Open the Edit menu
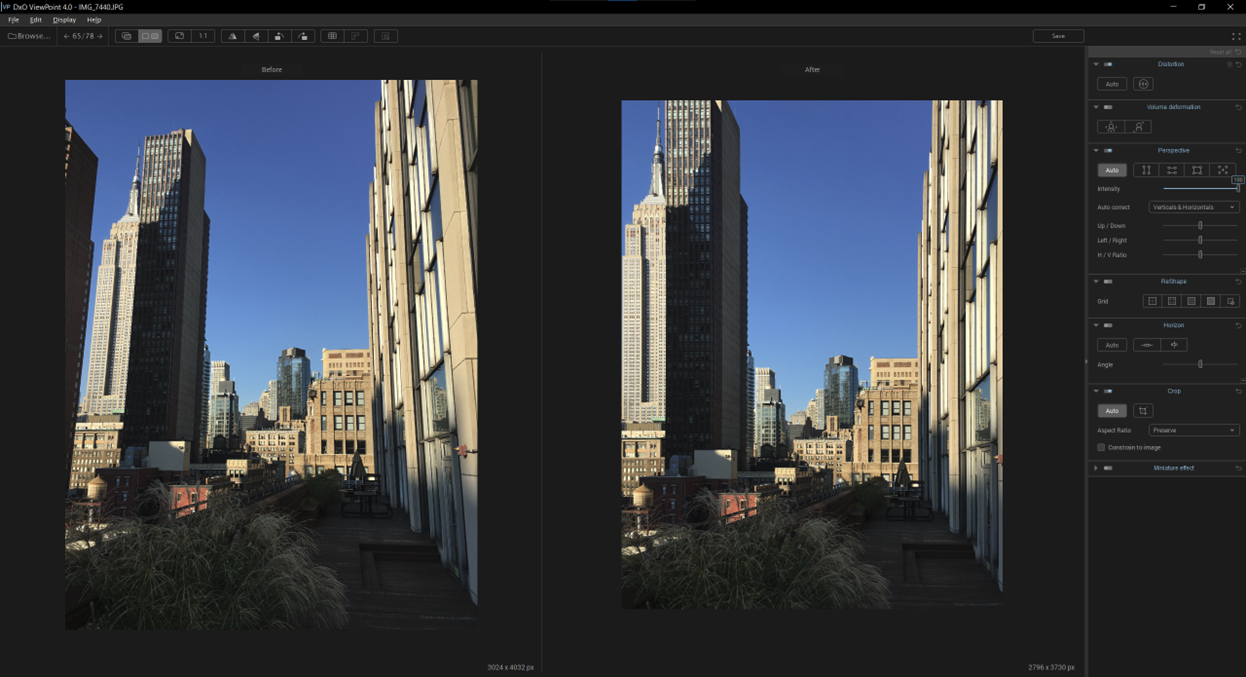The image size is (1246, 677). [35, 20]
